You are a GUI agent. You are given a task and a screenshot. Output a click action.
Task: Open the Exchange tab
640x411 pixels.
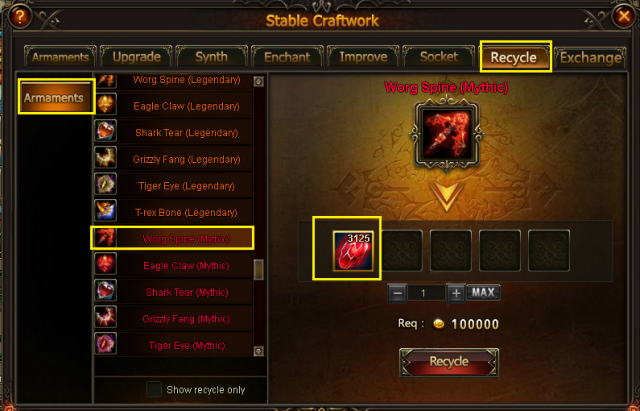pos(590,57)
